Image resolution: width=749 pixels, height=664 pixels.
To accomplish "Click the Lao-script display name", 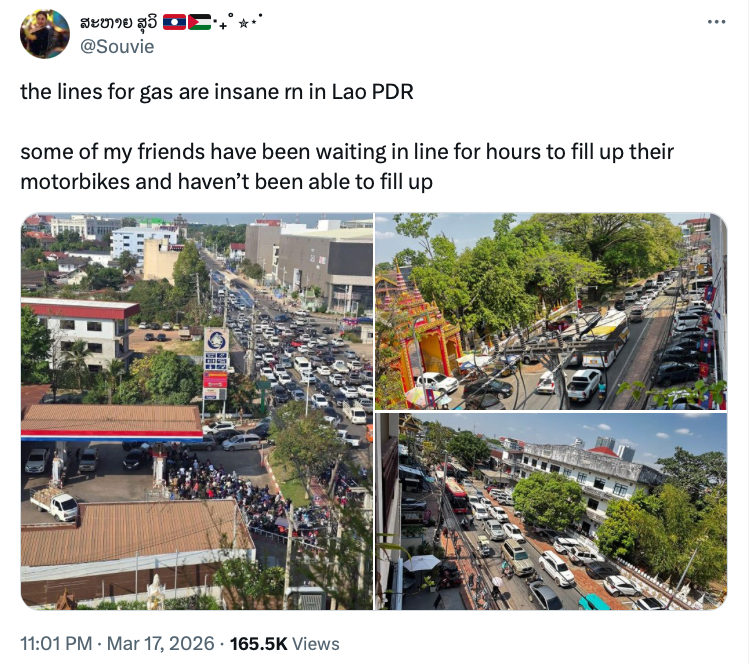I will click(x=118, y=22).
